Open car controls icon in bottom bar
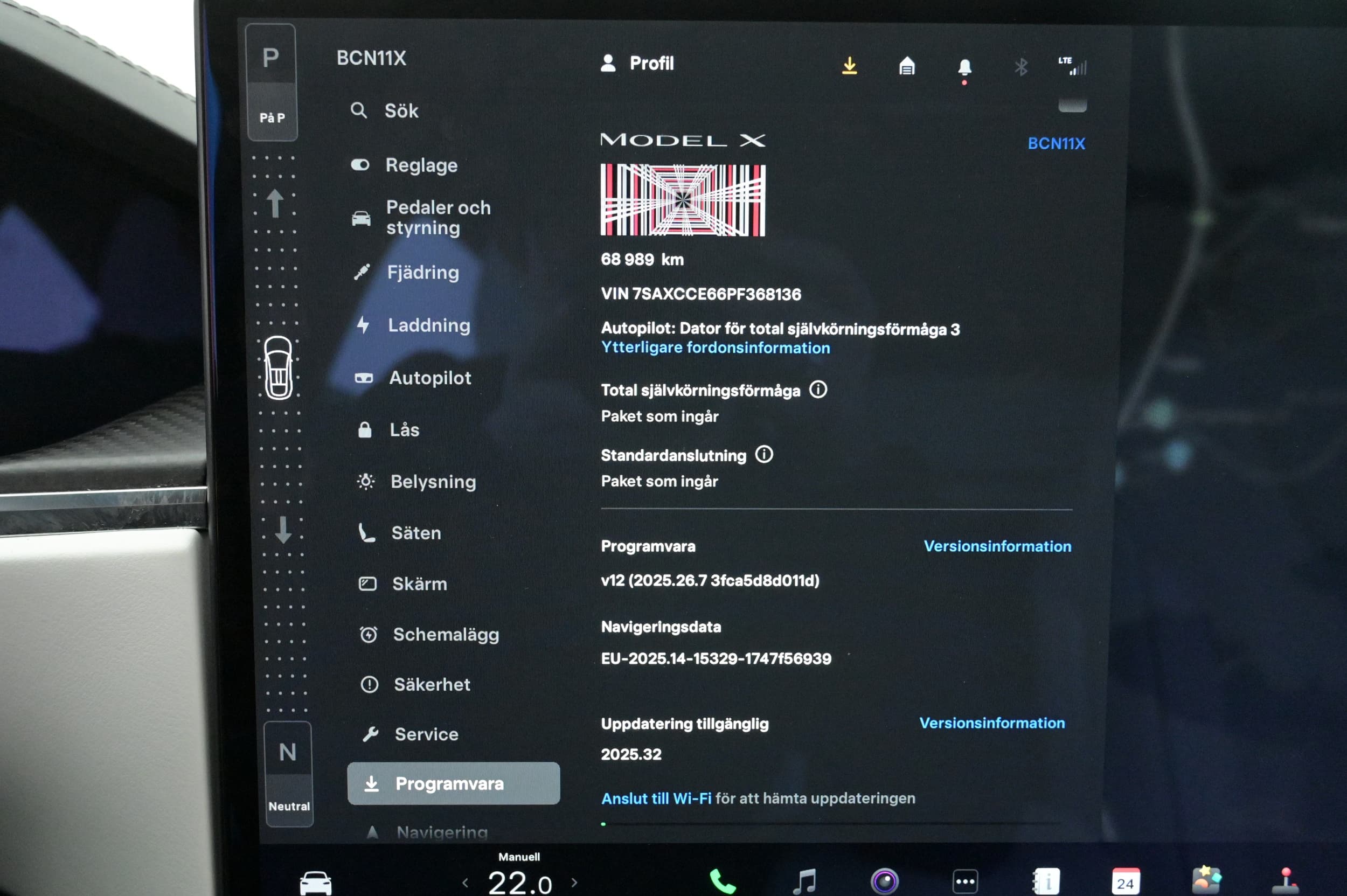 315,883
